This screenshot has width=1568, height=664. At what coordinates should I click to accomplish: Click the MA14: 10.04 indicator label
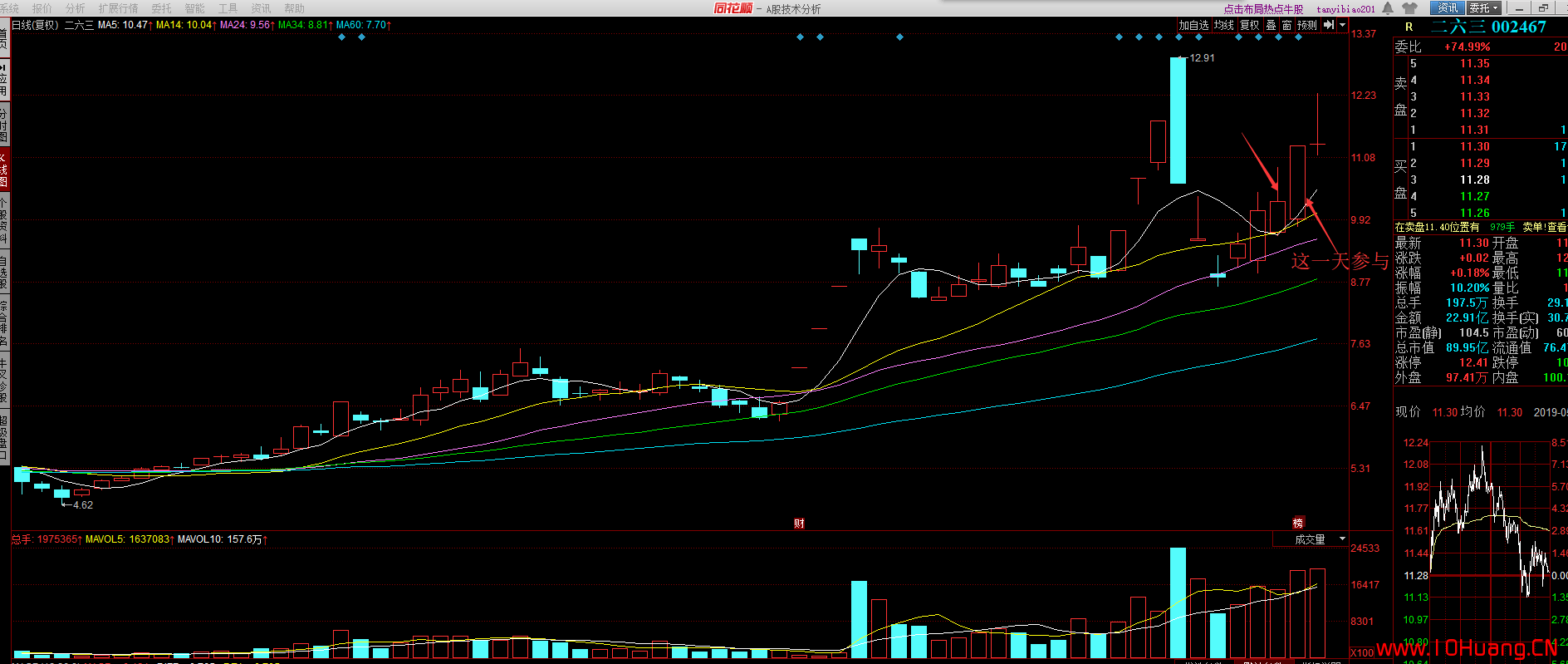pos(185,25)
